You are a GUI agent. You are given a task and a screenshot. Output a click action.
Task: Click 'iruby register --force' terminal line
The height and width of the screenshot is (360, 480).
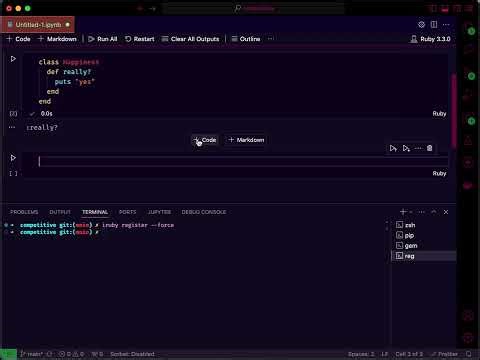coord(138,225)
